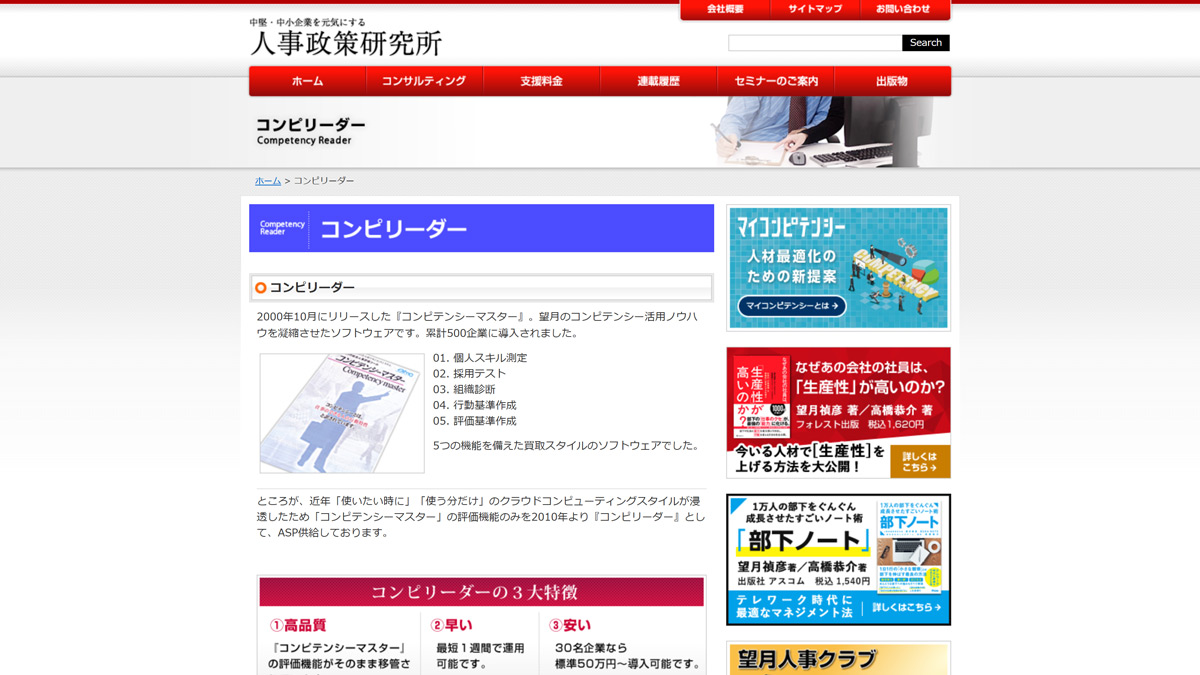Click the マイコンピテンシーとは button in banner
This screenshot has width=1200, height=675.
792,306
